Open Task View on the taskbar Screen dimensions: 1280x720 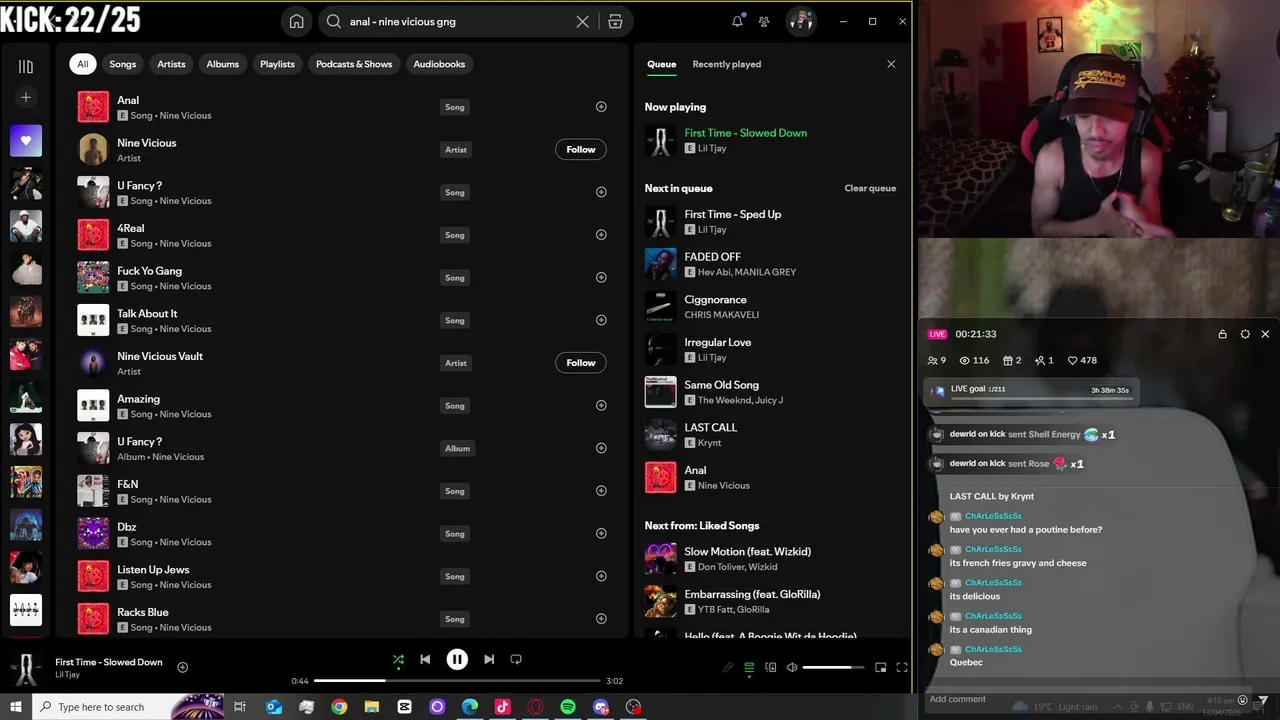pos(240,707)
